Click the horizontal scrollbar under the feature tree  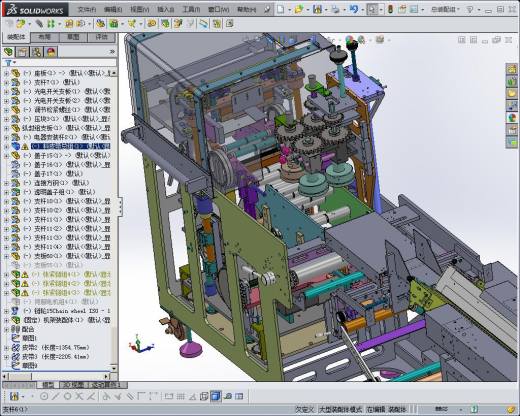click(x=56, y=376)
